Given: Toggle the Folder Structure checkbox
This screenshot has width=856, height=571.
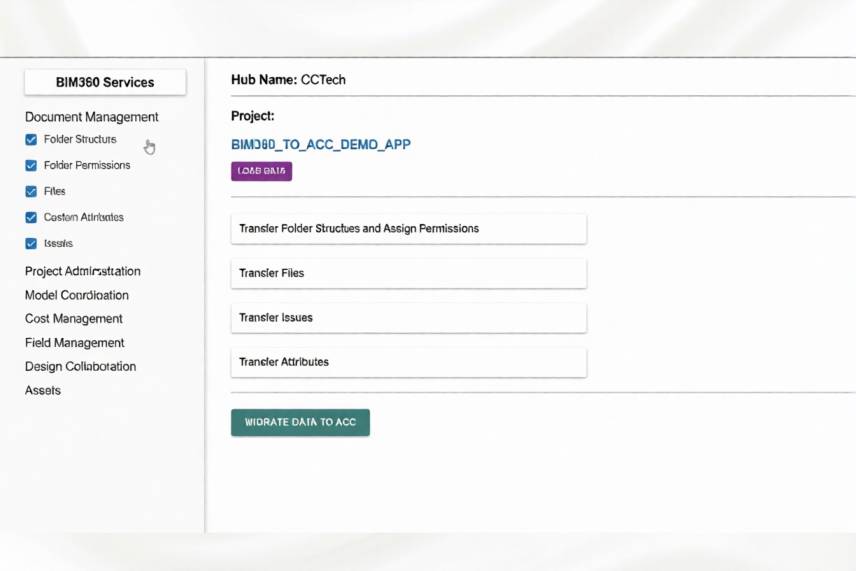Looking at the screenshot, I should point(31,140).
